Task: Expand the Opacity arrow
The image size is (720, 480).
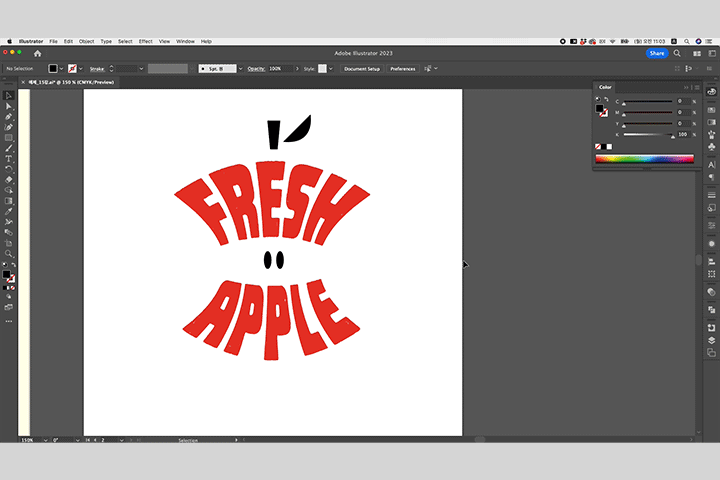Action: coord(297,69)
